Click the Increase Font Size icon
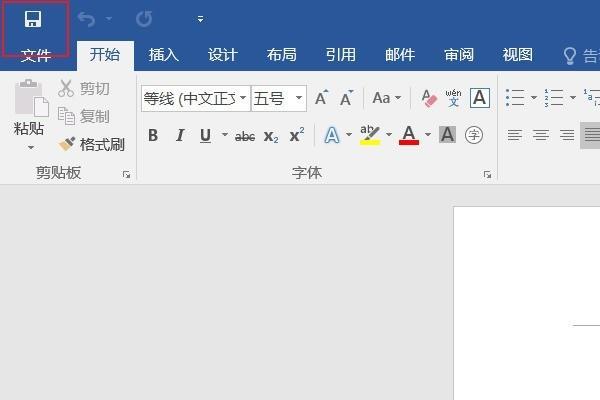 click(321, 98)
